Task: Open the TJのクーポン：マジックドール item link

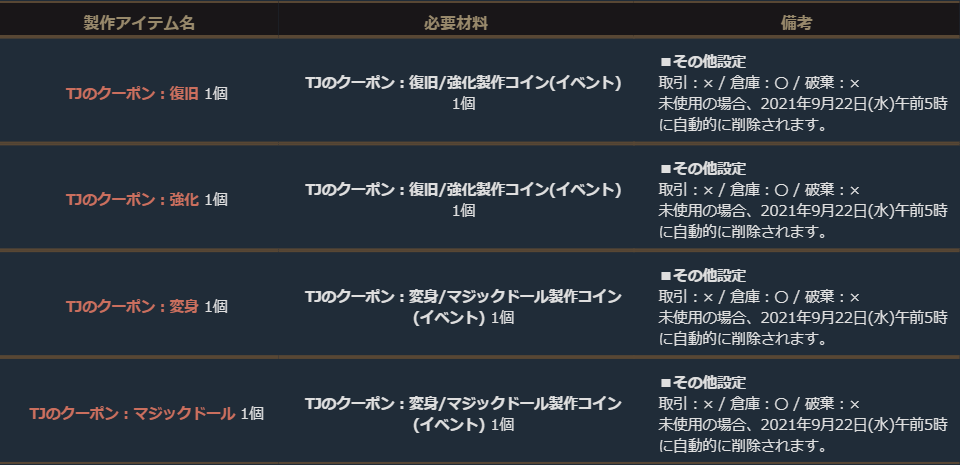Action: 132,413
